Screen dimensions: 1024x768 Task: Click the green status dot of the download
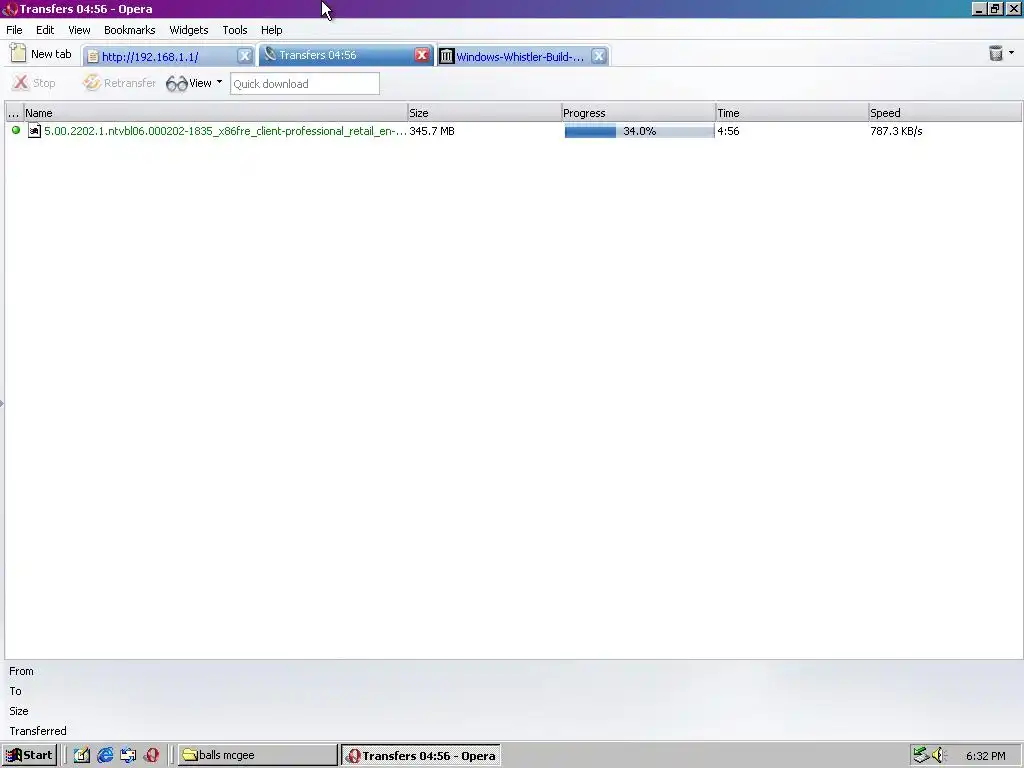(16, 130)
